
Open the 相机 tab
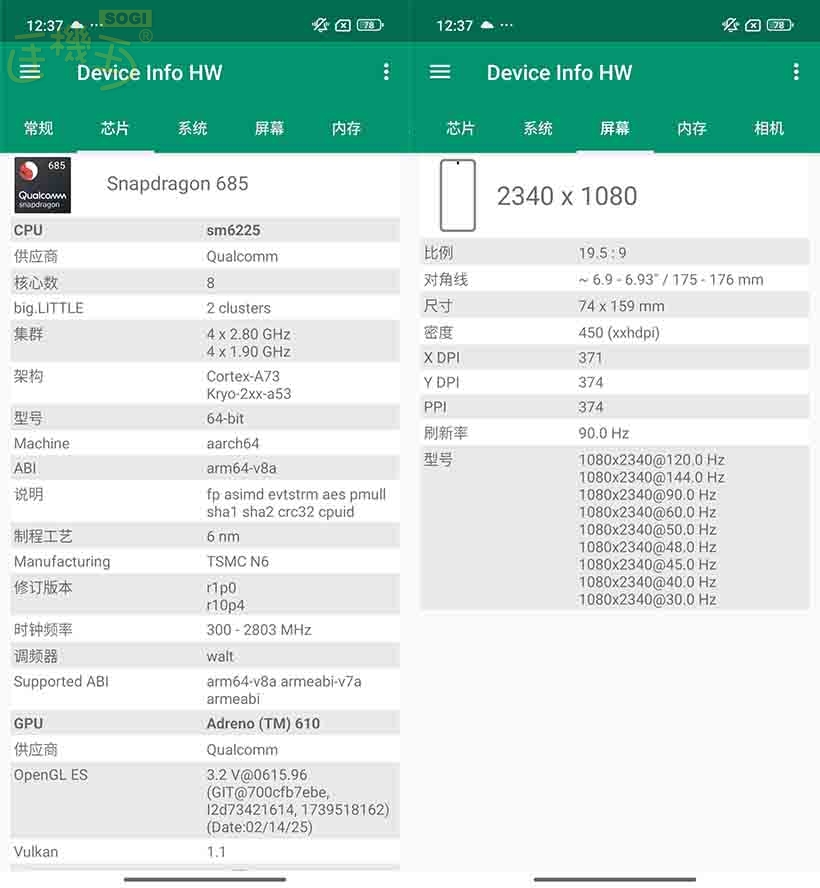click(768, 128)
